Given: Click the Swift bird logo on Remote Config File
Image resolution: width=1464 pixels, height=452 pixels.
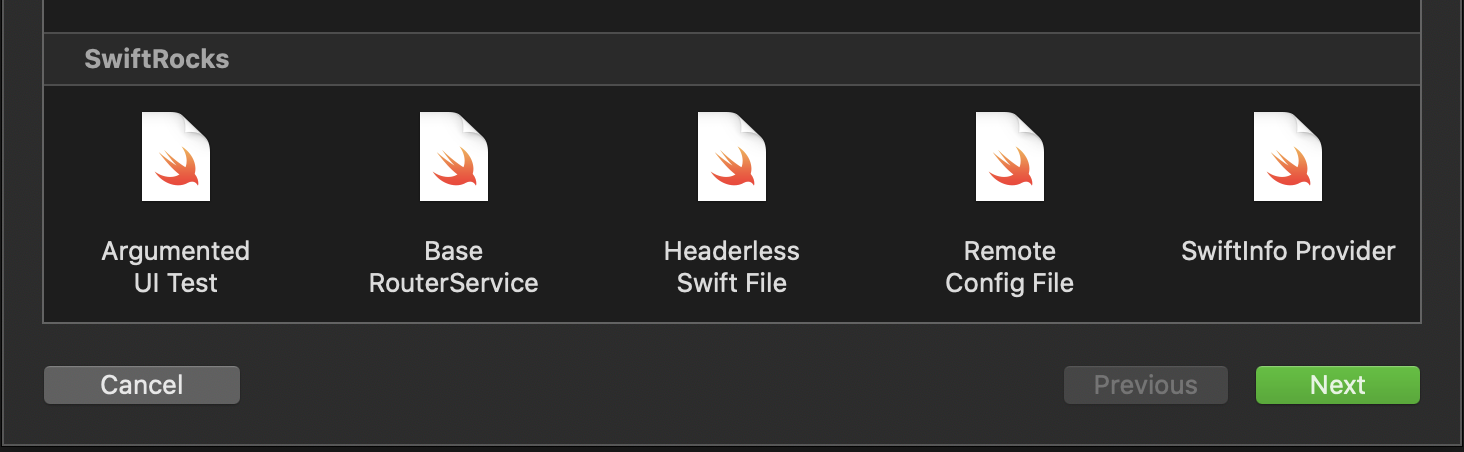Looking at the screenshot, I should [x=1010, y=167].
